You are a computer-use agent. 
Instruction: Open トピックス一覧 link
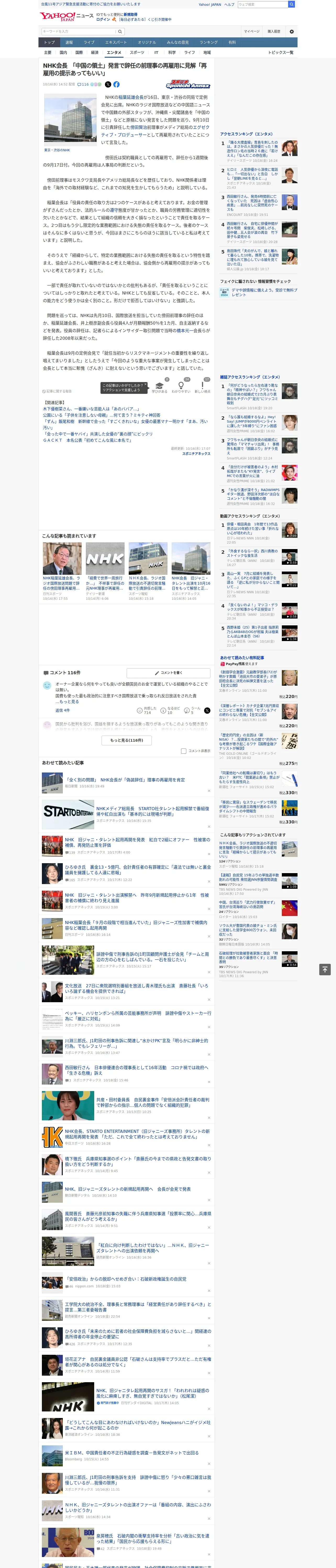tap(281, 52)
